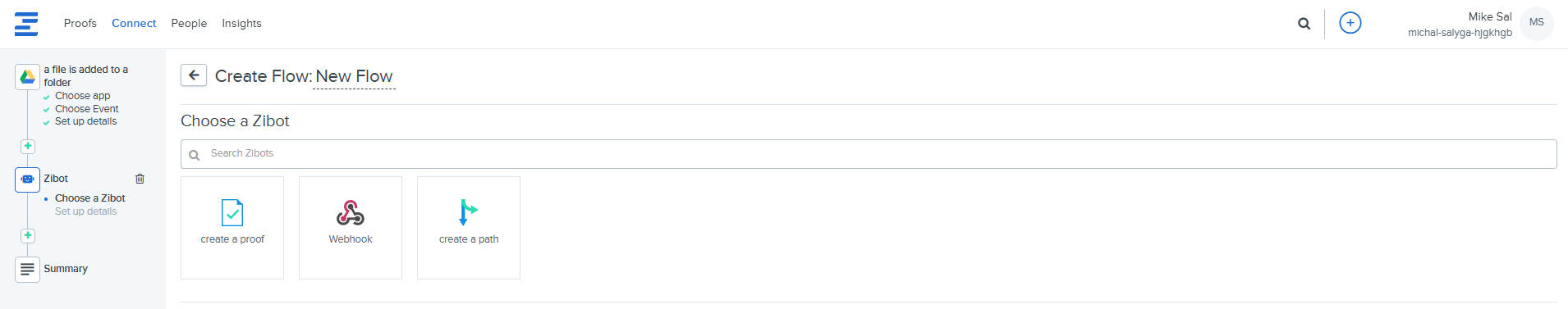Click the circled plus create button
Screen dimensions: 1568x309
pos(1350,23)
